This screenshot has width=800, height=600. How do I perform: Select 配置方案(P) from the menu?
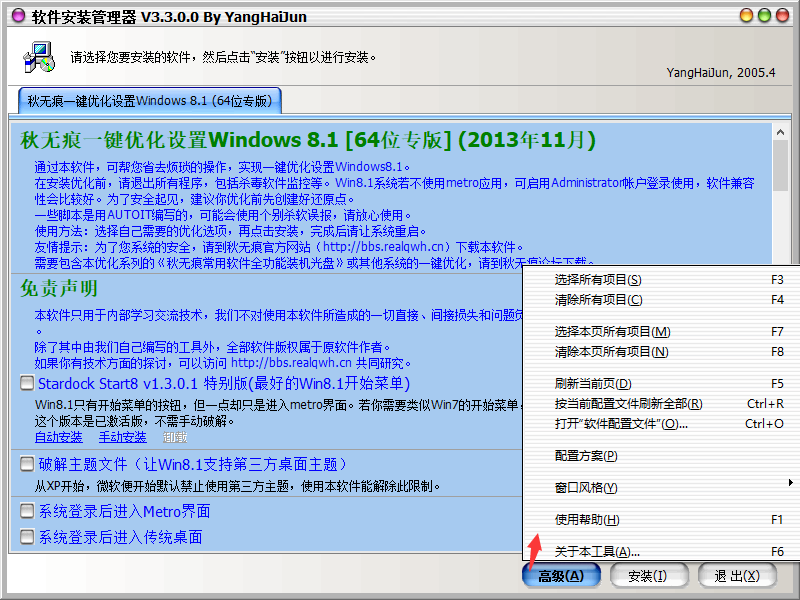point(661,456)
